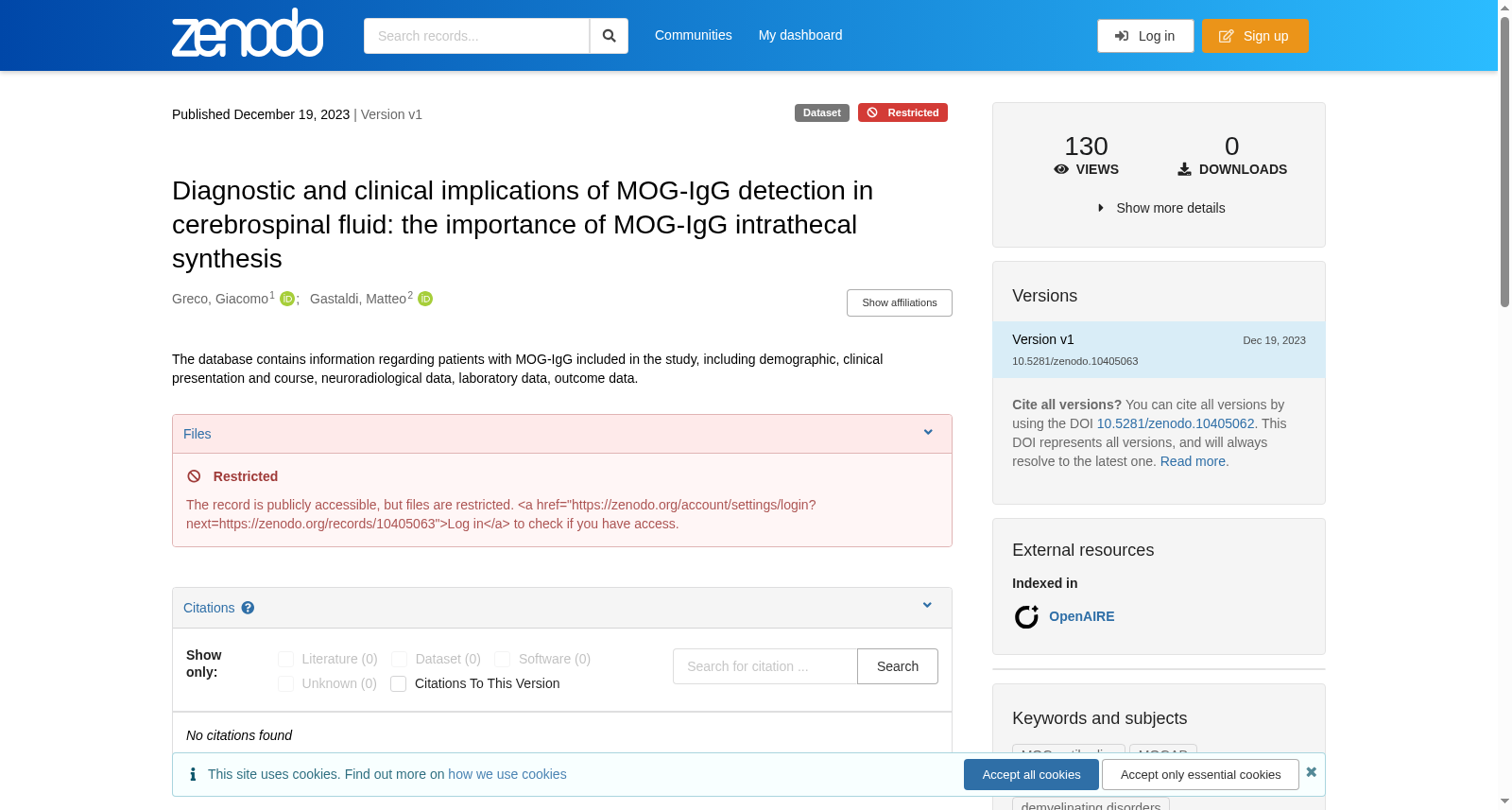Click author name Greco, Giacomo
The height and width of the screenshot is (810, 1512).
(x=220, y=299)
